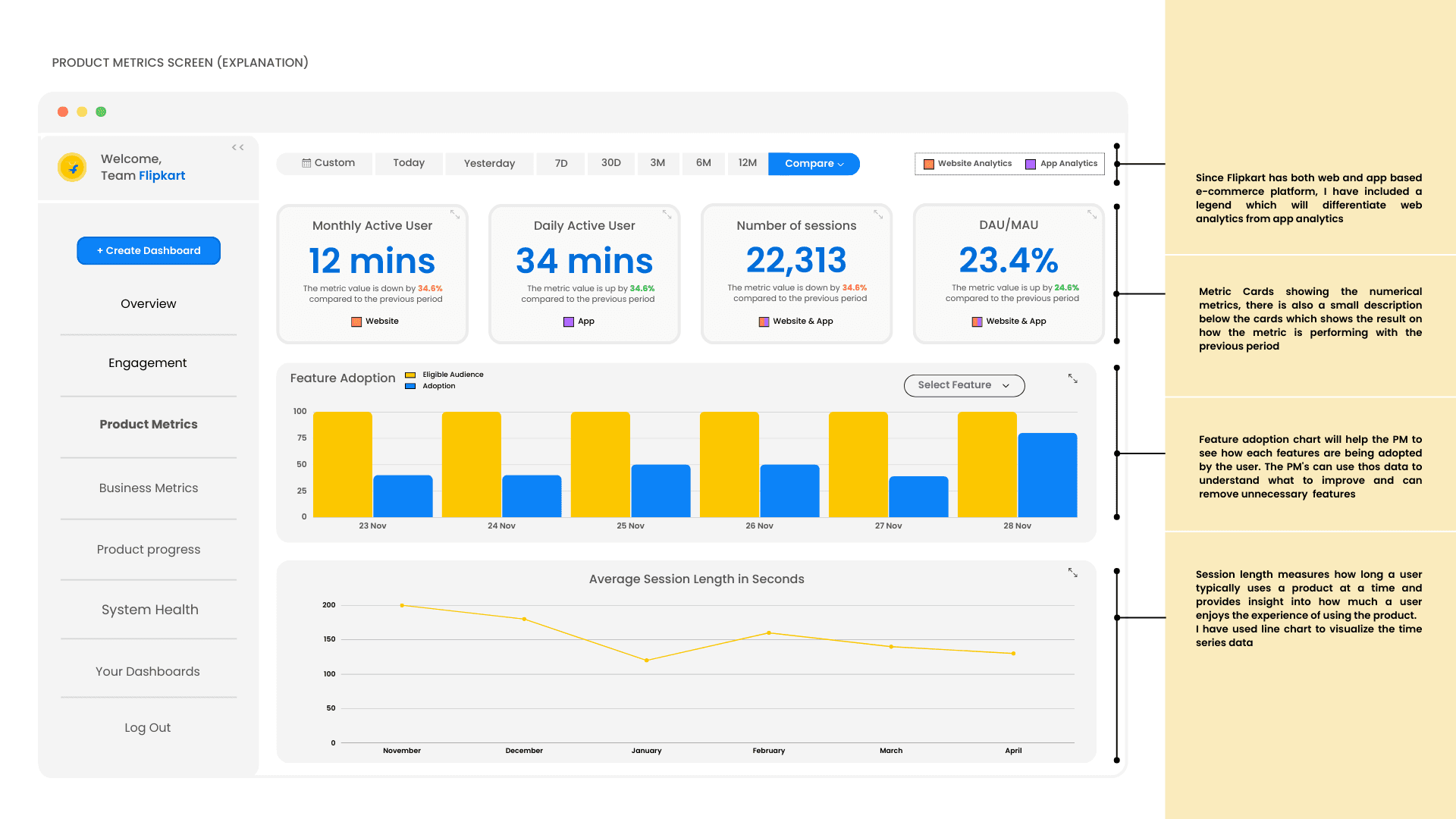The image size is (1456, 819).
Task: Collapse the sidebar with the double-chevron icon
Action: [238, 147]
